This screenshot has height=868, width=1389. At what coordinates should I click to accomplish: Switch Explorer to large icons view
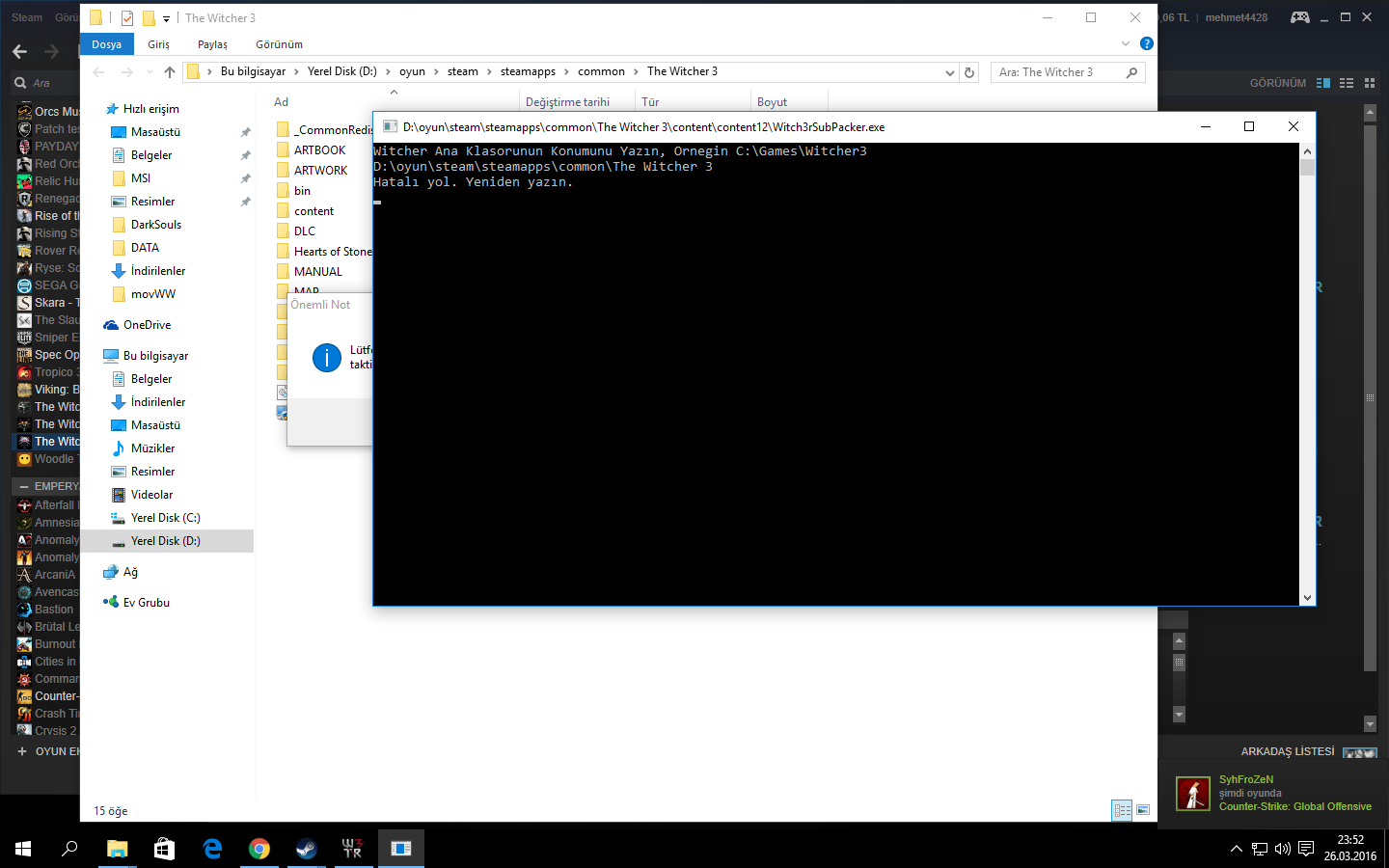(x=1143, y=810)
